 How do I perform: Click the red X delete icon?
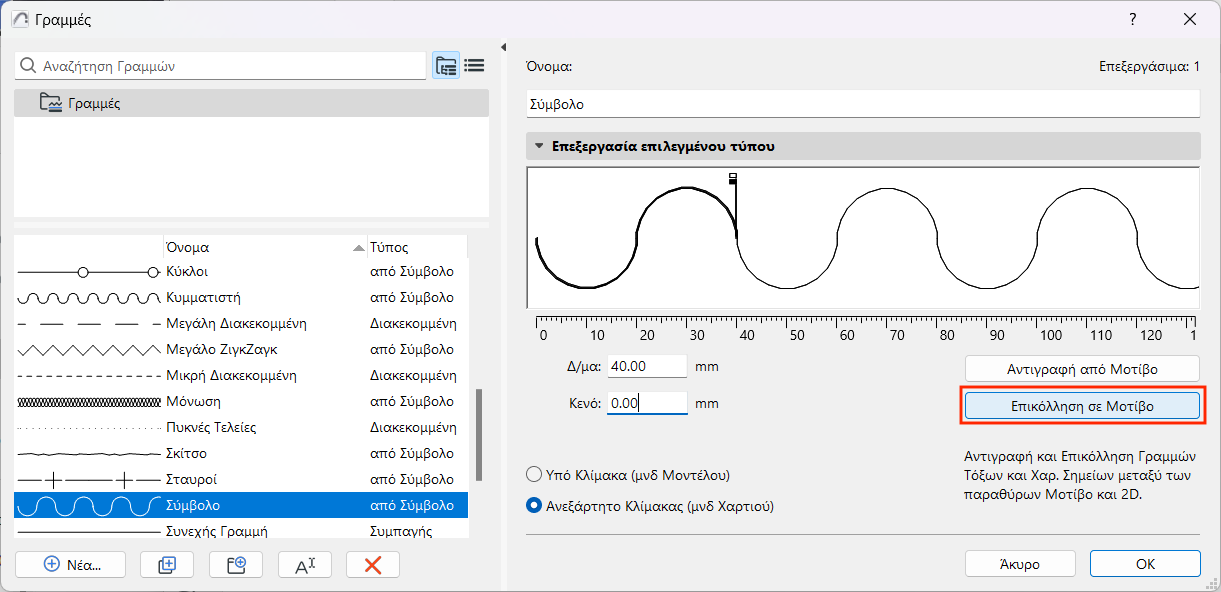(x=373, y=564)
